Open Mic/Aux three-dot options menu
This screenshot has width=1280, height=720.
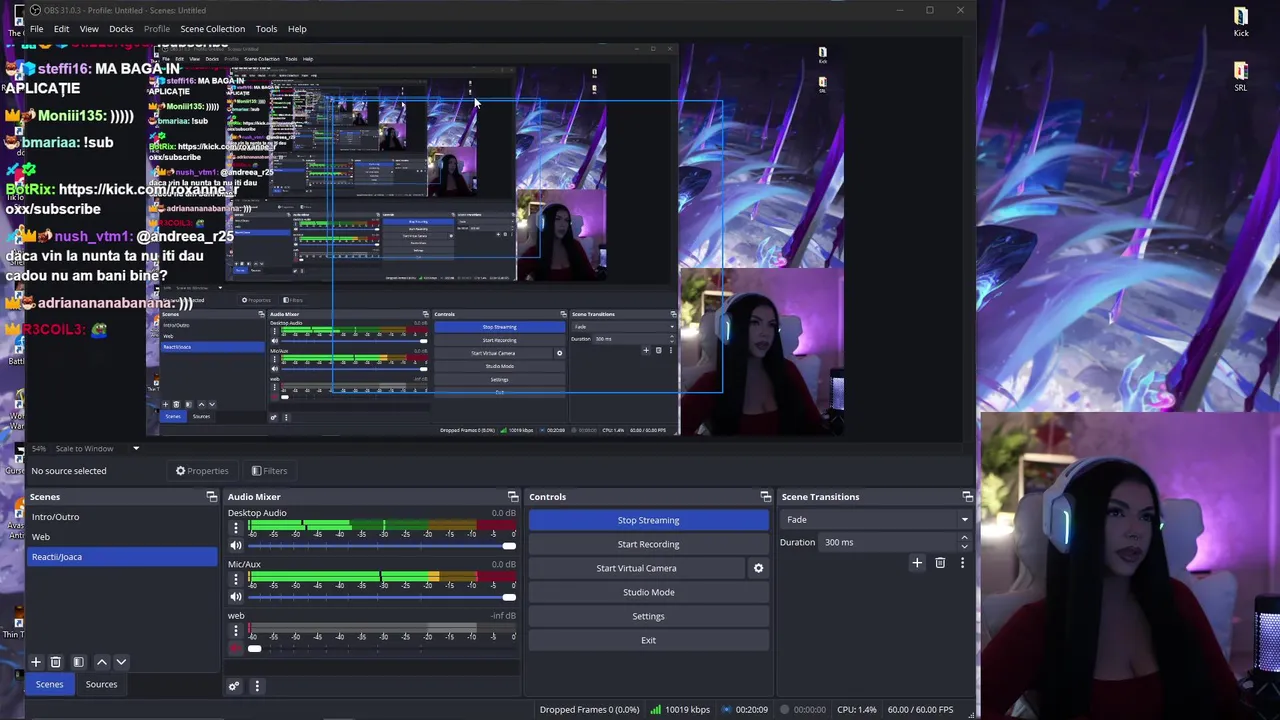236,579
